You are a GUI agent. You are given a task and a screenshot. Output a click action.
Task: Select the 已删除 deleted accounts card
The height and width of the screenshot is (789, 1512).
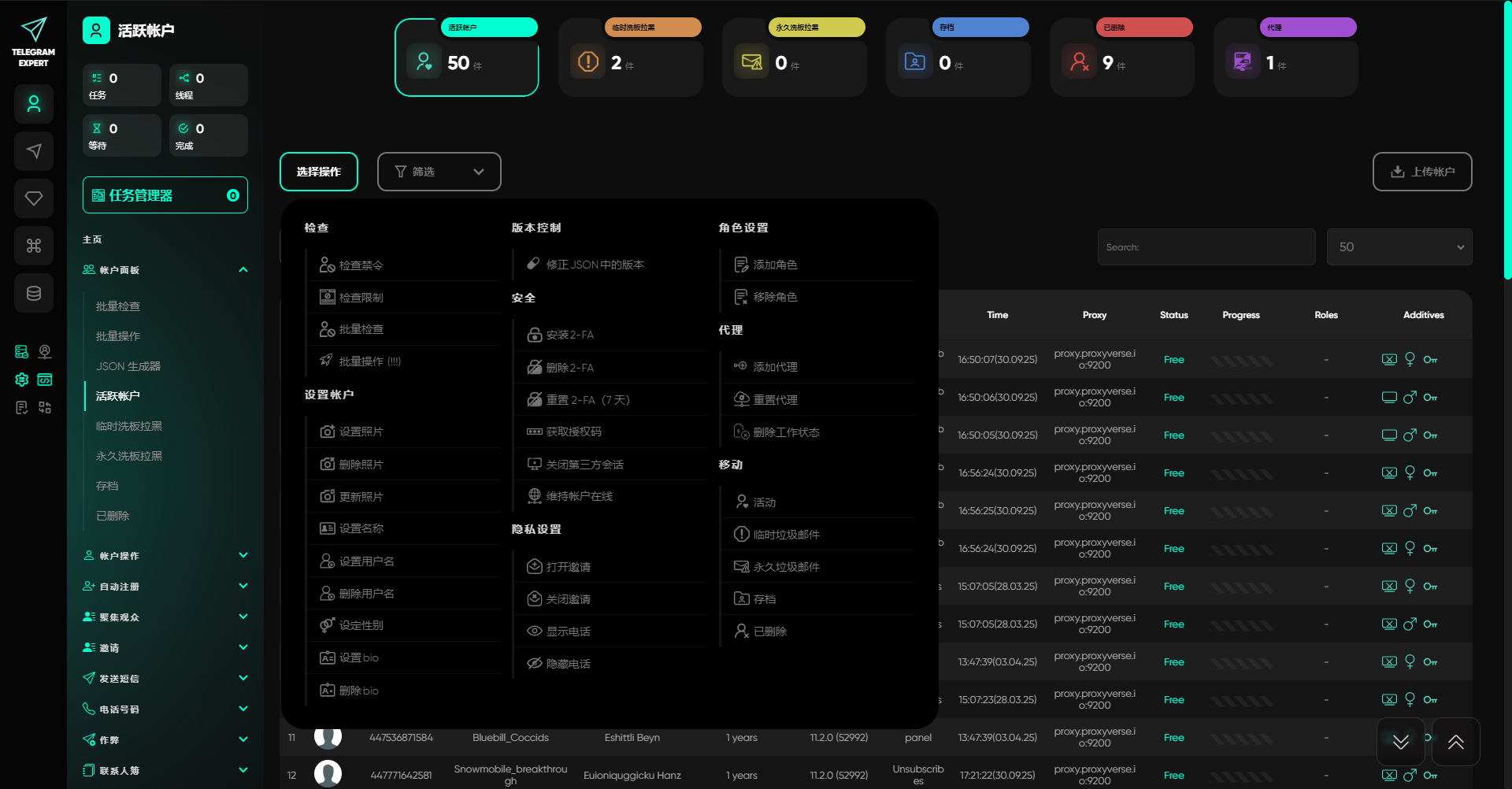click(1121, 57)
